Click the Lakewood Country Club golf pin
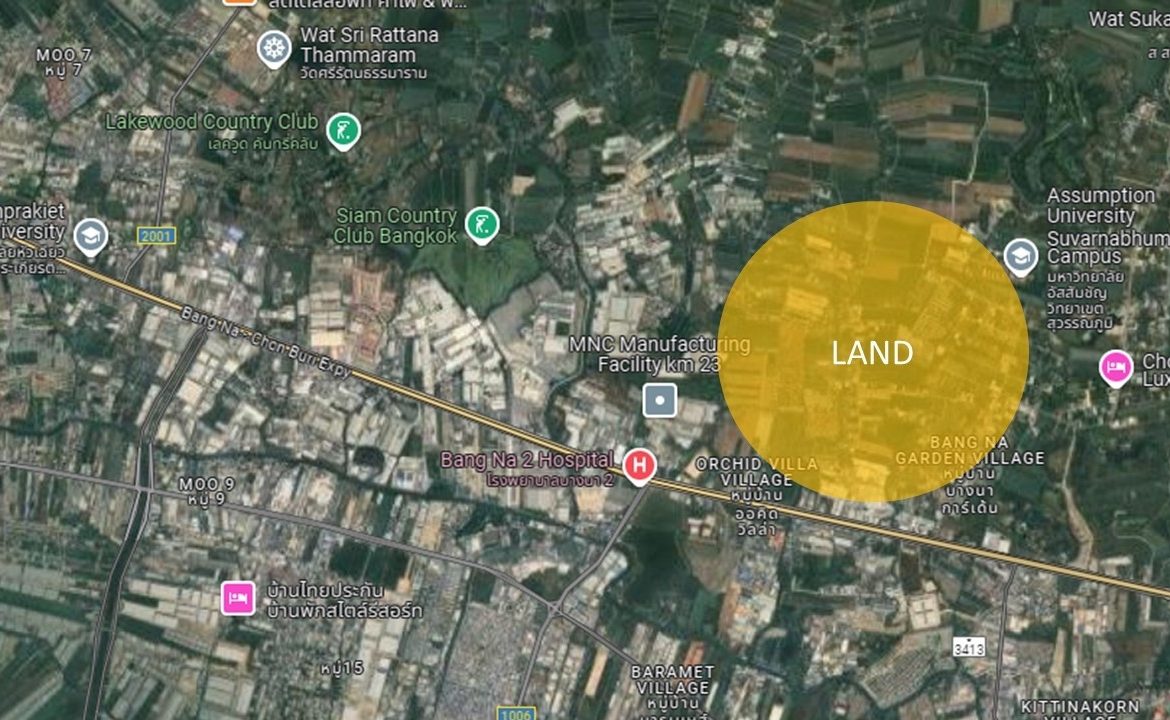 (x=343, y=131)
